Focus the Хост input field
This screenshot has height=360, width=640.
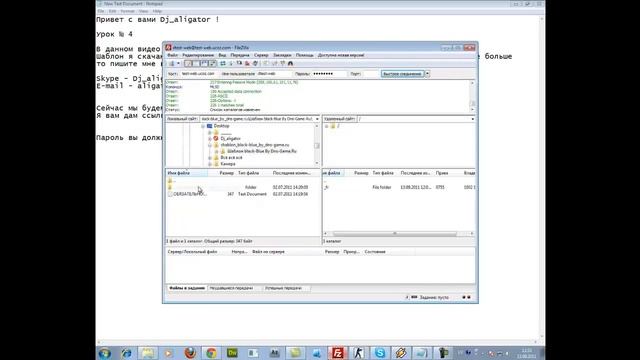[199, 74]
